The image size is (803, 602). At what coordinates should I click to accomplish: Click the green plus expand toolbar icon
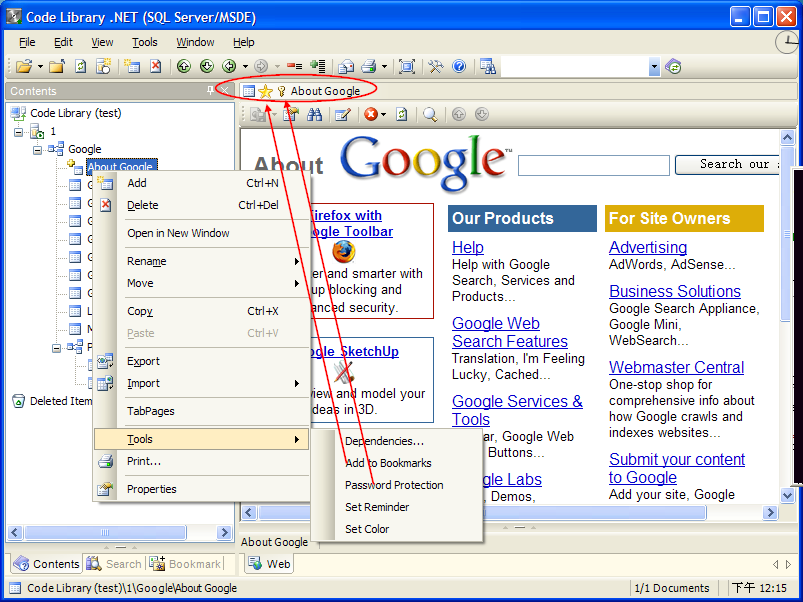pos(318,67)
